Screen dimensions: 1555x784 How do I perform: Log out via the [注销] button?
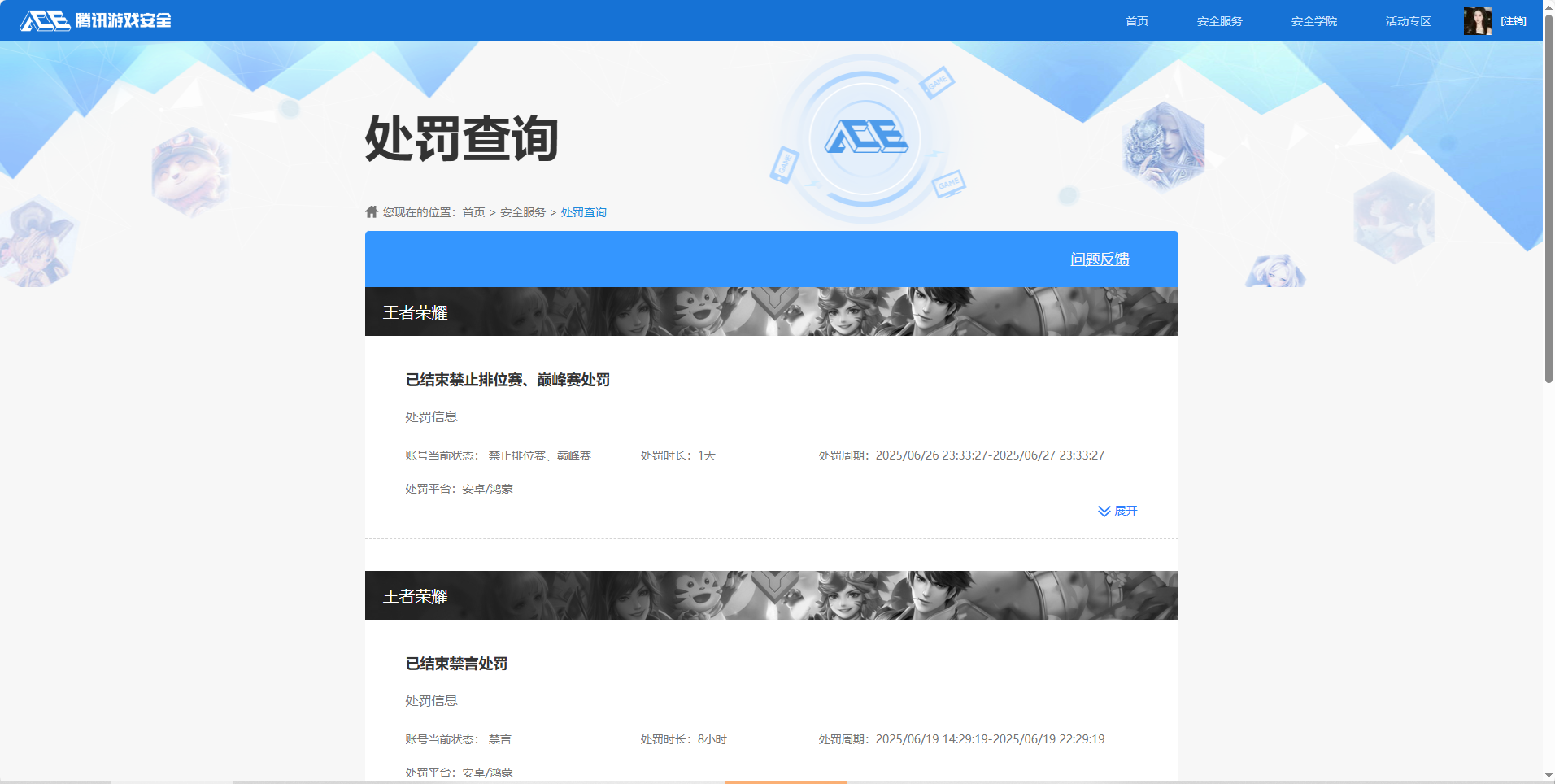tap(1514, 20)
